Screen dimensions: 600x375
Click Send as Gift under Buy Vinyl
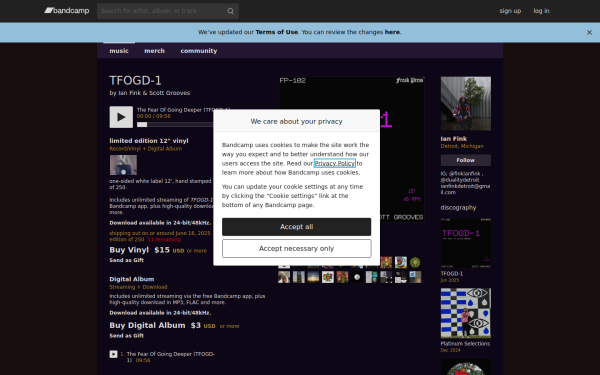[126, 260]
